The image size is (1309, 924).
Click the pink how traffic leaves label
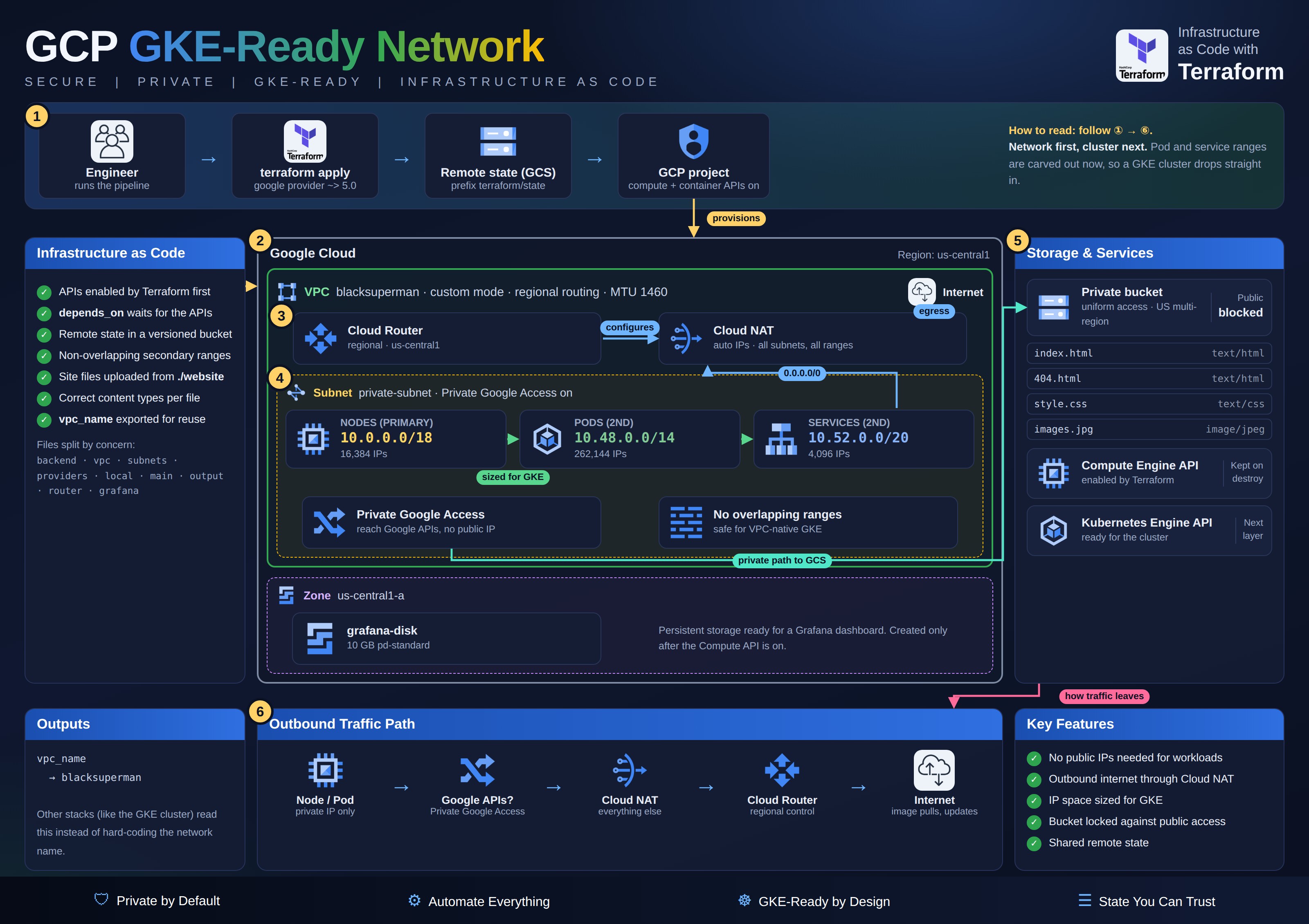[1104, 696]
